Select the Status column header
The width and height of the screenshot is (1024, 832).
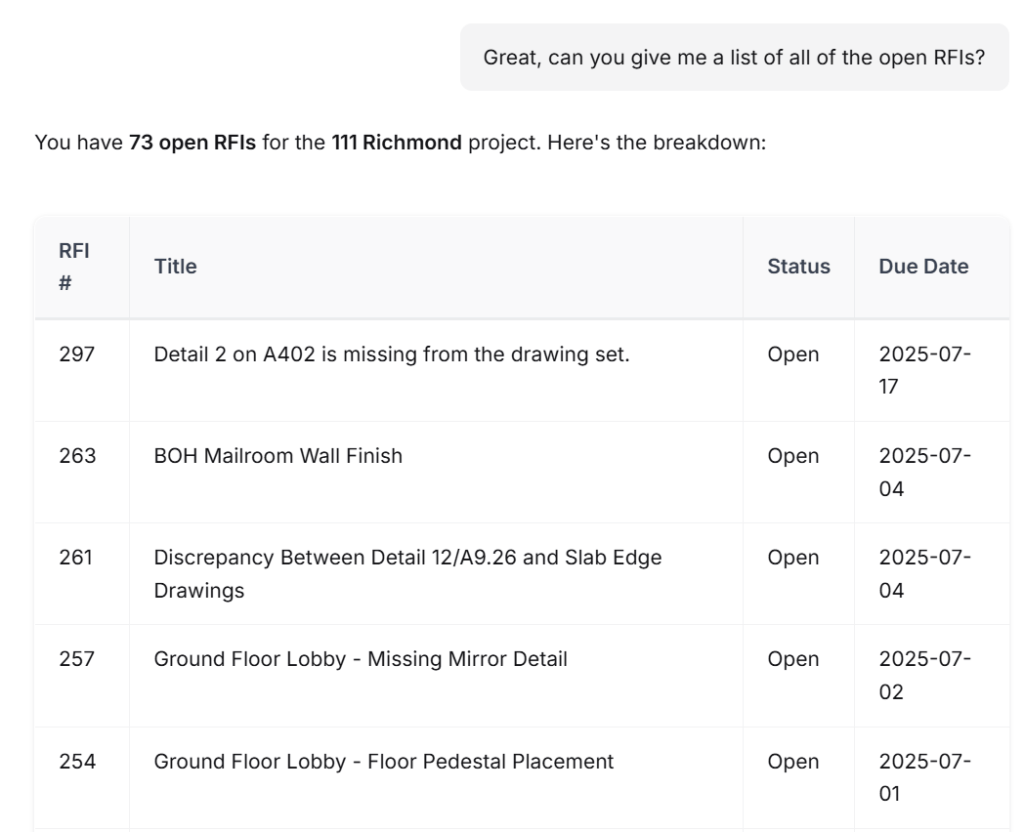click(799, 266)
